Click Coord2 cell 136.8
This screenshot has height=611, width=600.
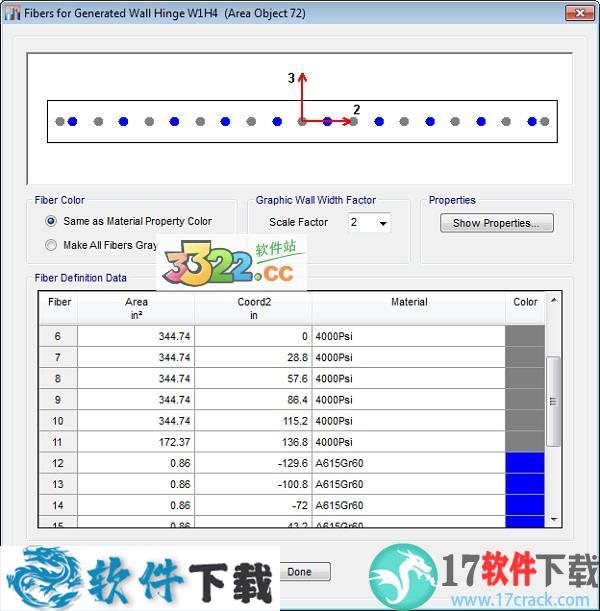tap(254, 442)
